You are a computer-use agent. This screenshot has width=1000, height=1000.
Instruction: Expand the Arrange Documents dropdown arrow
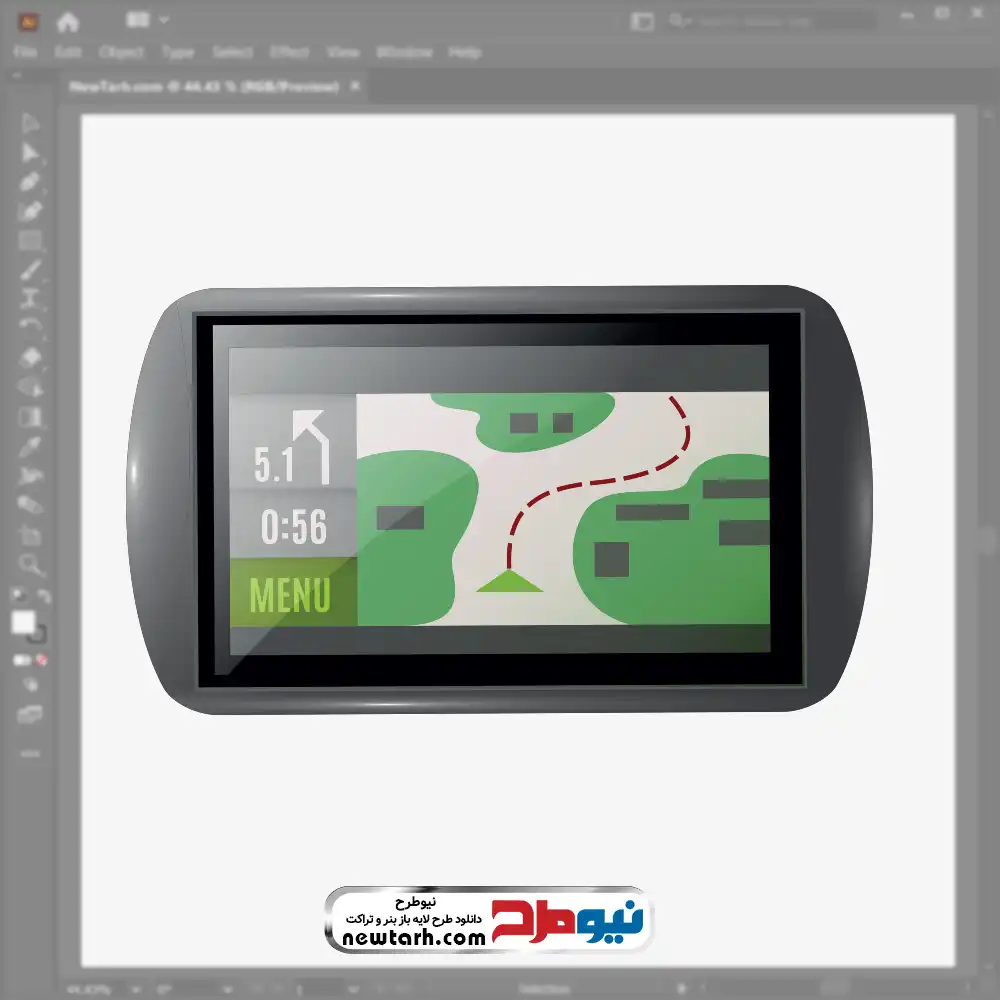pos(164,20)
